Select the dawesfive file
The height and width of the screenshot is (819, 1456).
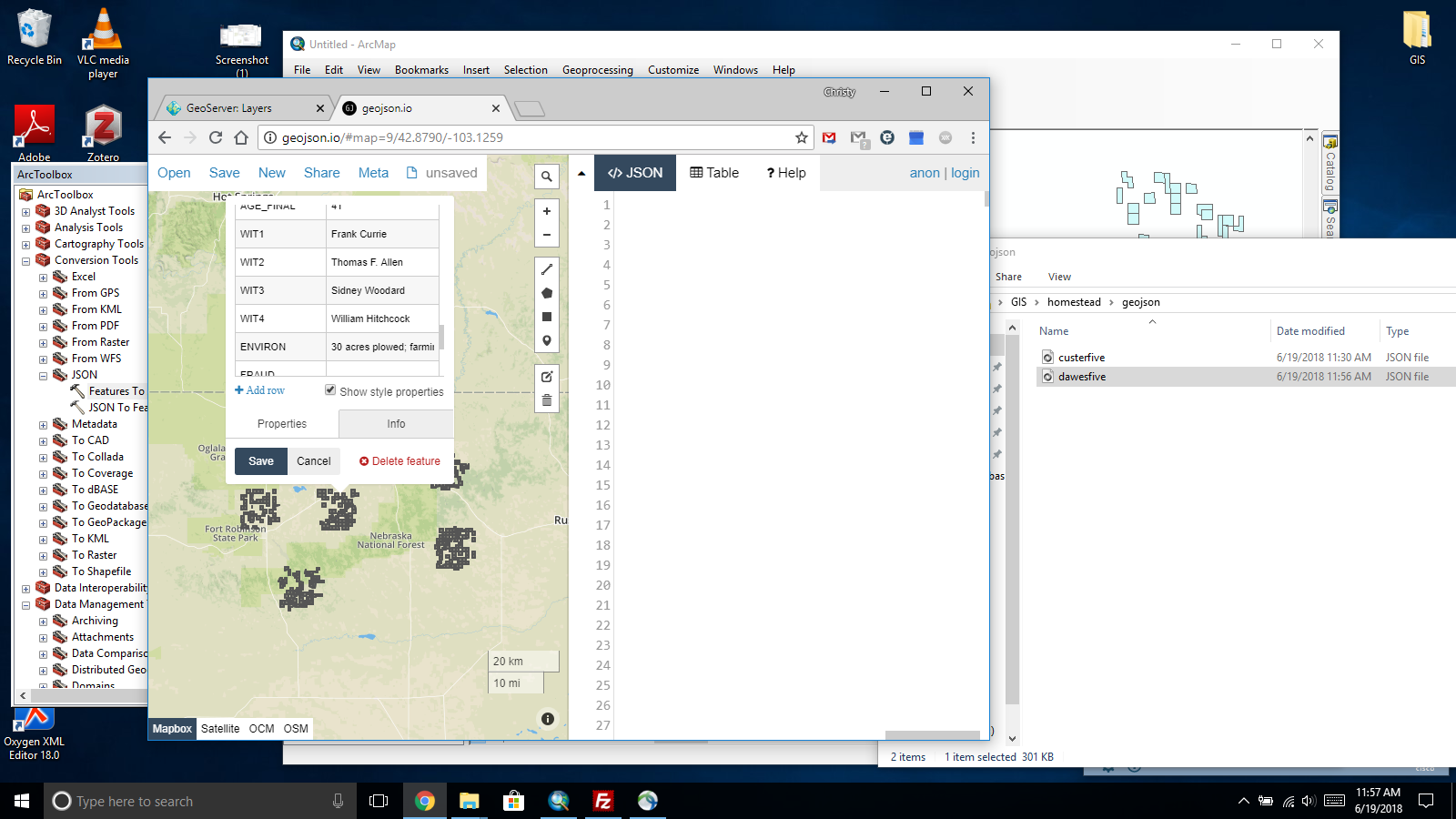point(1082,377)
